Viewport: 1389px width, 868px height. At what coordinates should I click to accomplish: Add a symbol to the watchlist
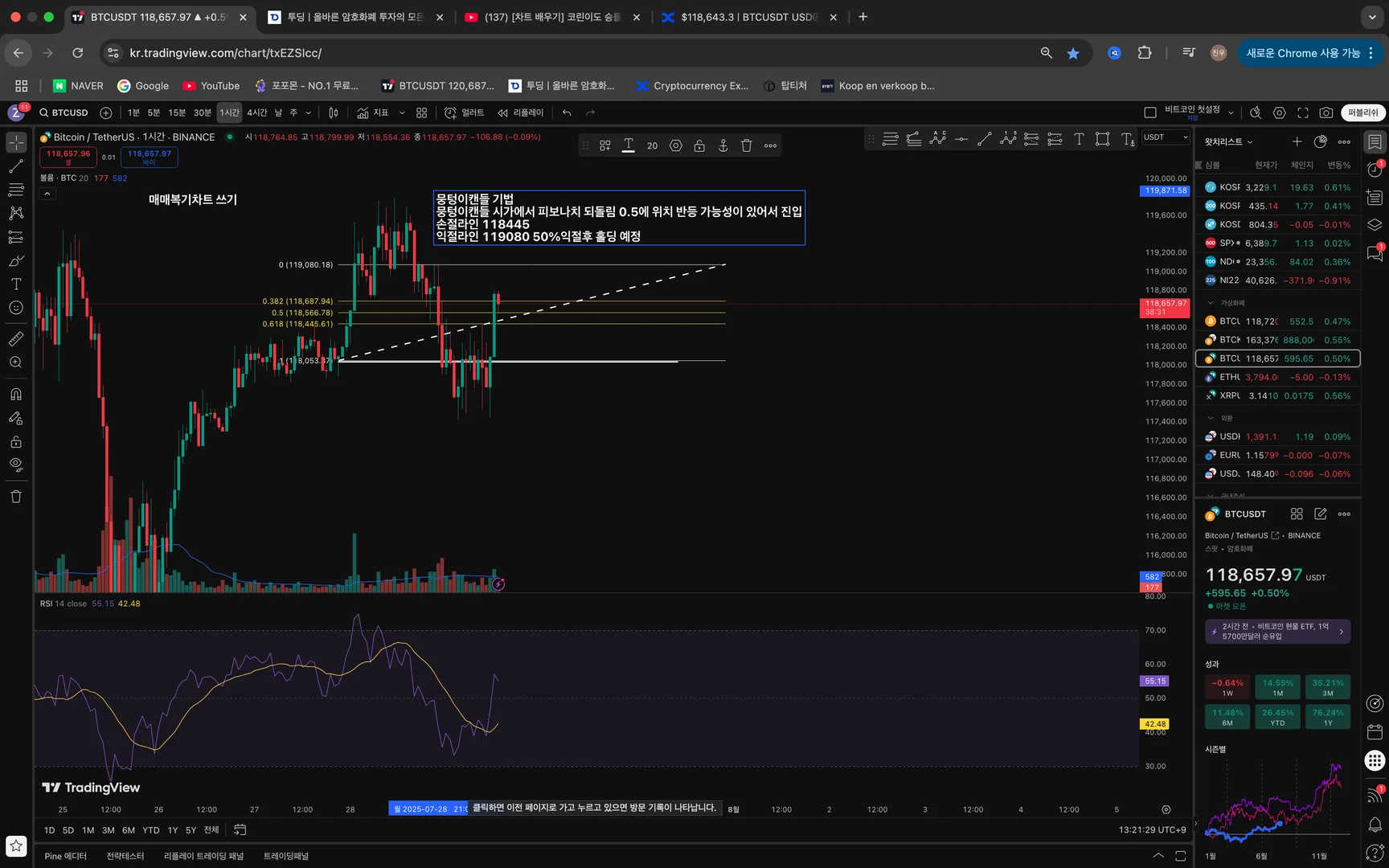click(x=1297, y=141)
